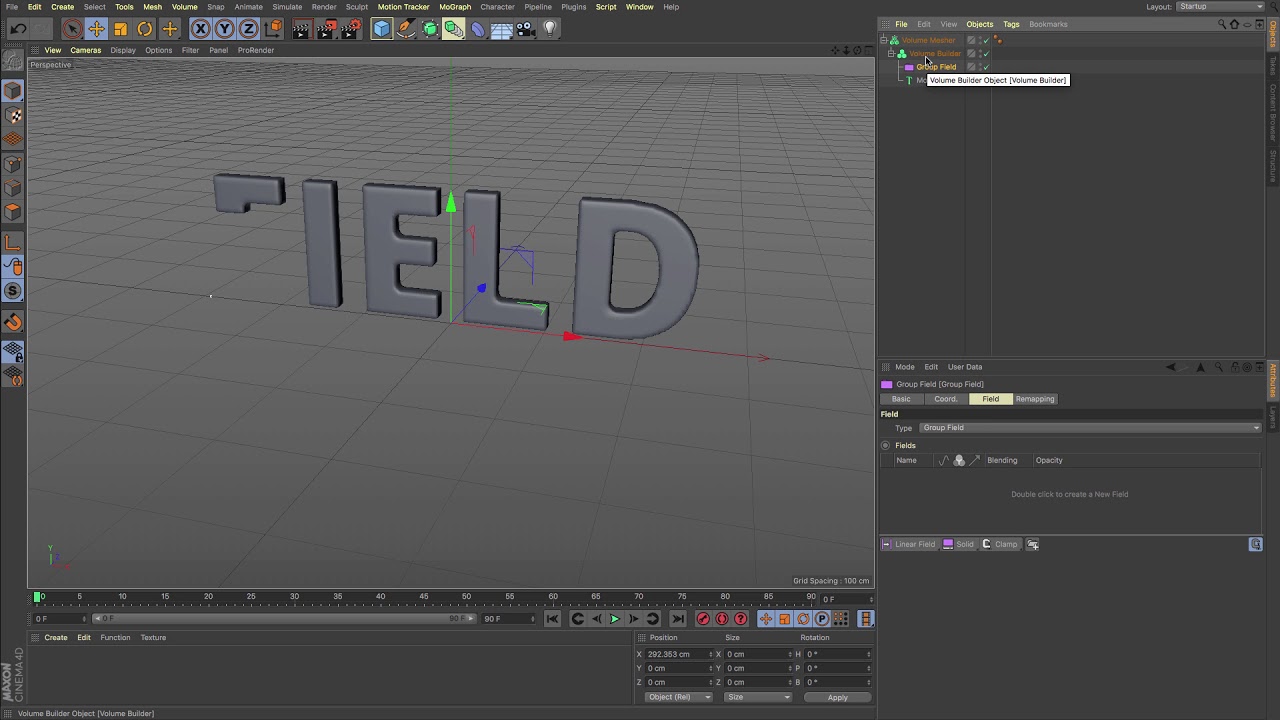
Task: Click the Point Level Animation dots icon
Action: click(x=840, y=619)
